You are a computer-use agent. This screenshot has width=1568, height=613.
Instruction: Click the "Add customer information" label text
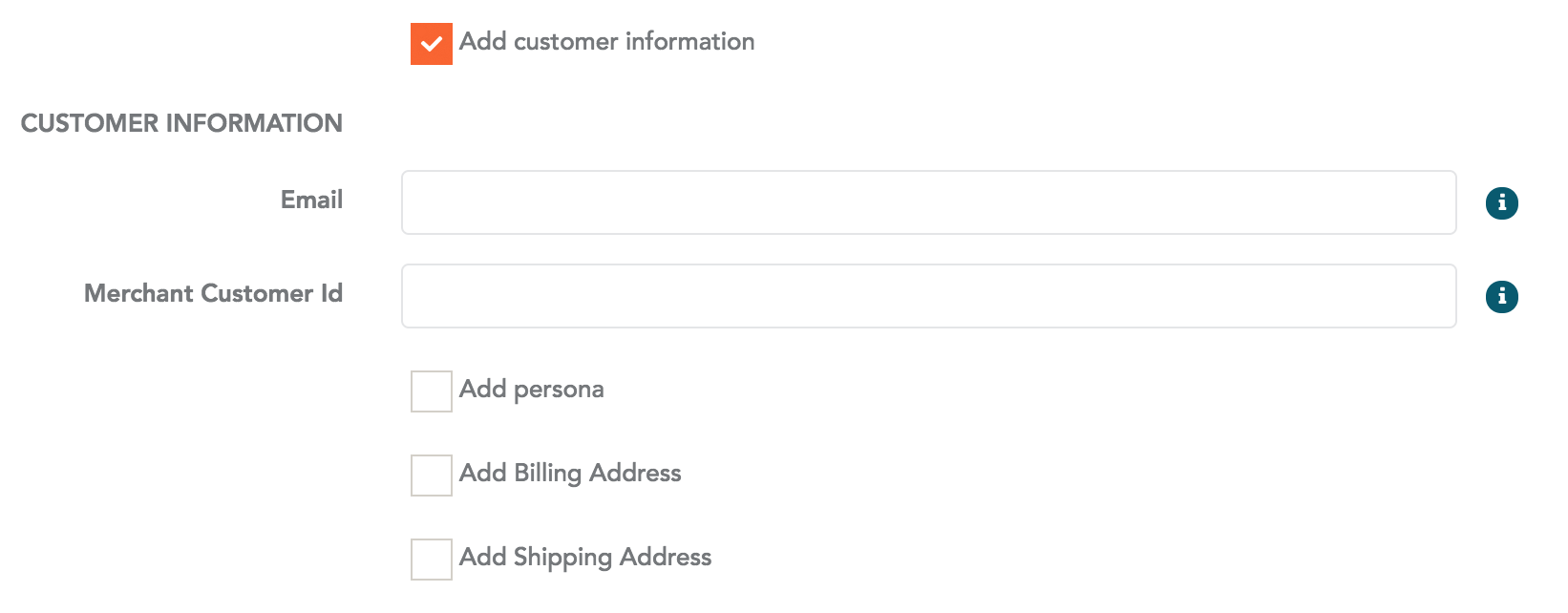(606, 42)
